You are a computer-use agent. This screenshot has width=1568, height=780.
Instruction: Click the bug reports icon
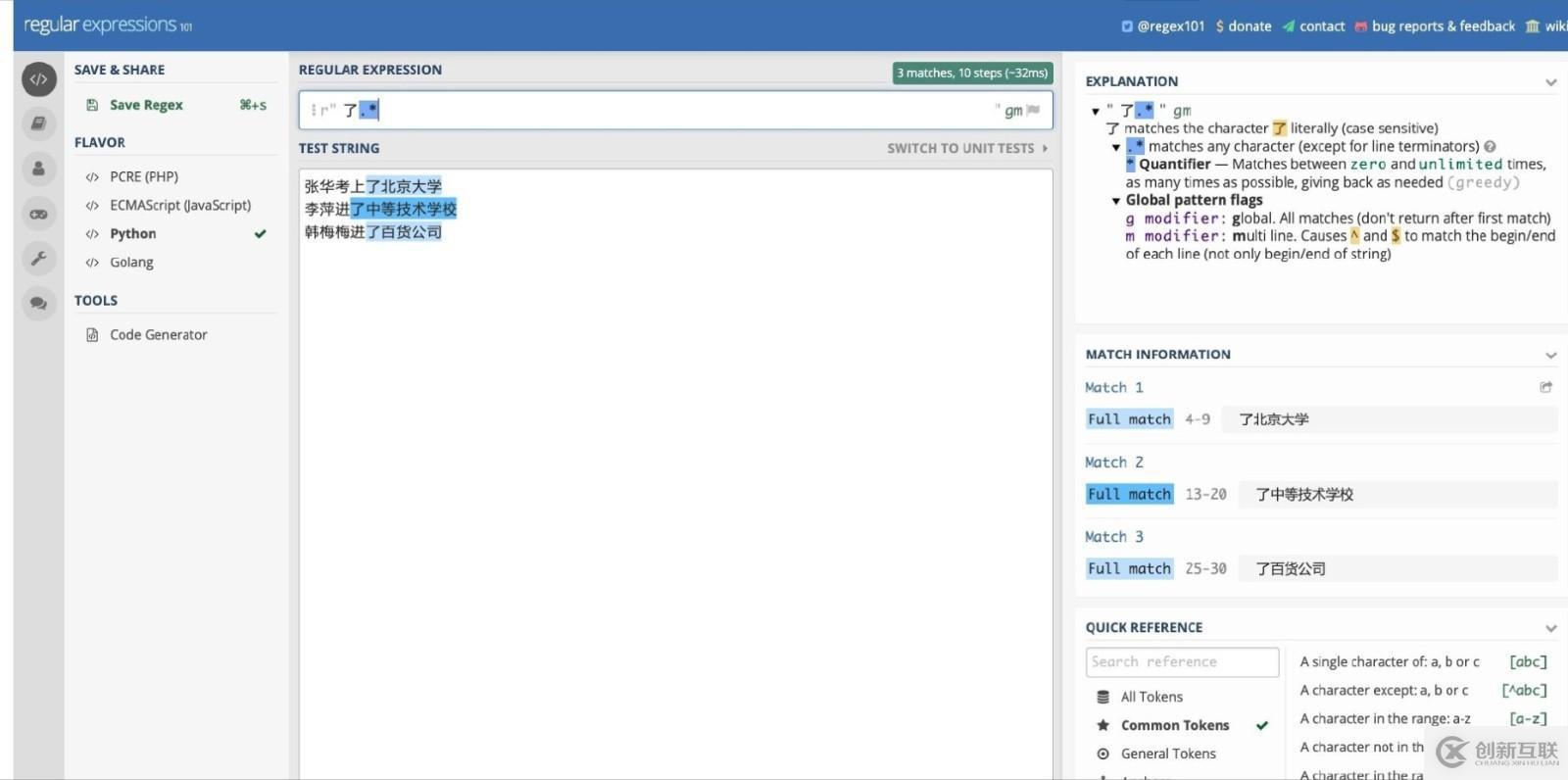(1361, 26)
